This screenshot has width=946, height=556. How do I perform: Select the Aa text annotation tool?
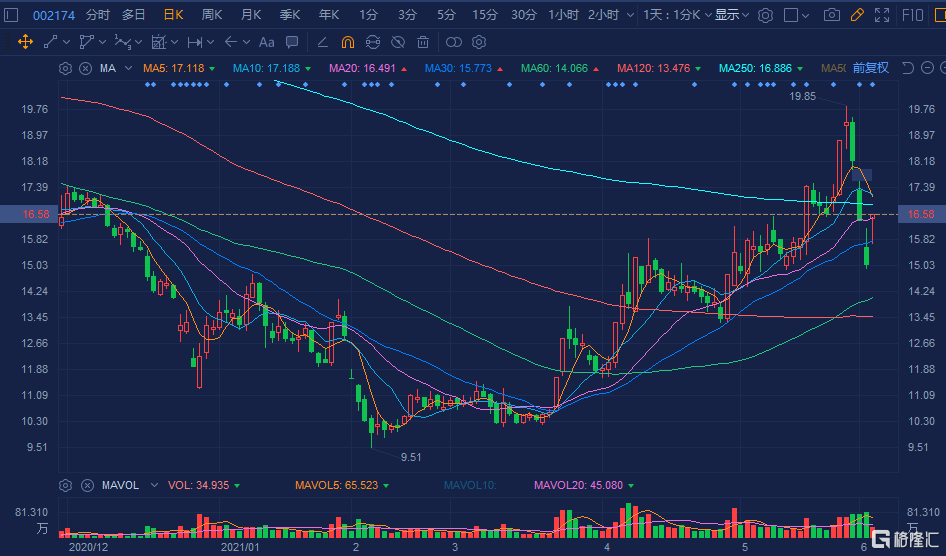point(266,42)
